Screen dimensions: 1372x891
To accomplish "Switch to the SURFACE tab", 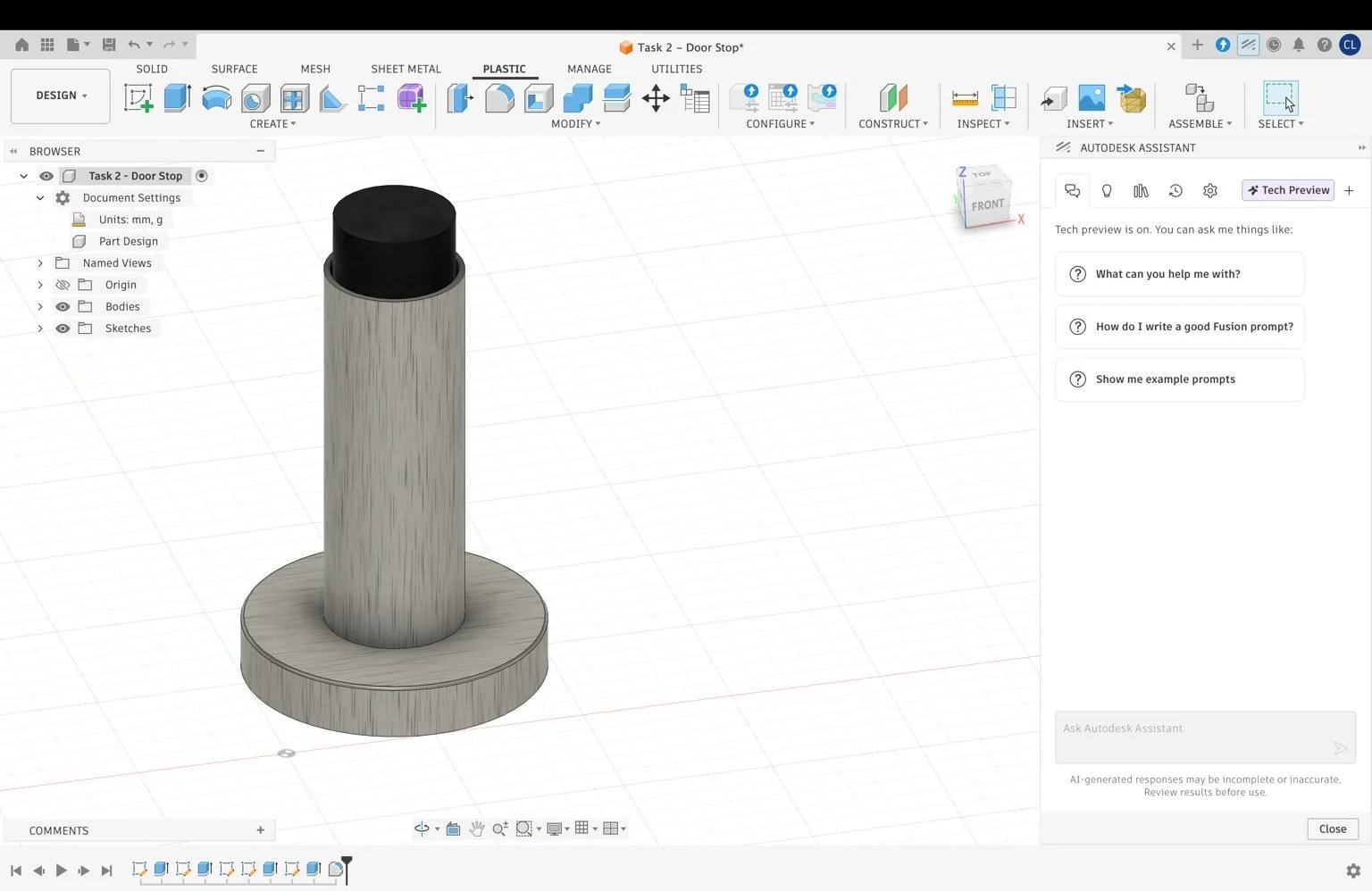I will 234,69.
